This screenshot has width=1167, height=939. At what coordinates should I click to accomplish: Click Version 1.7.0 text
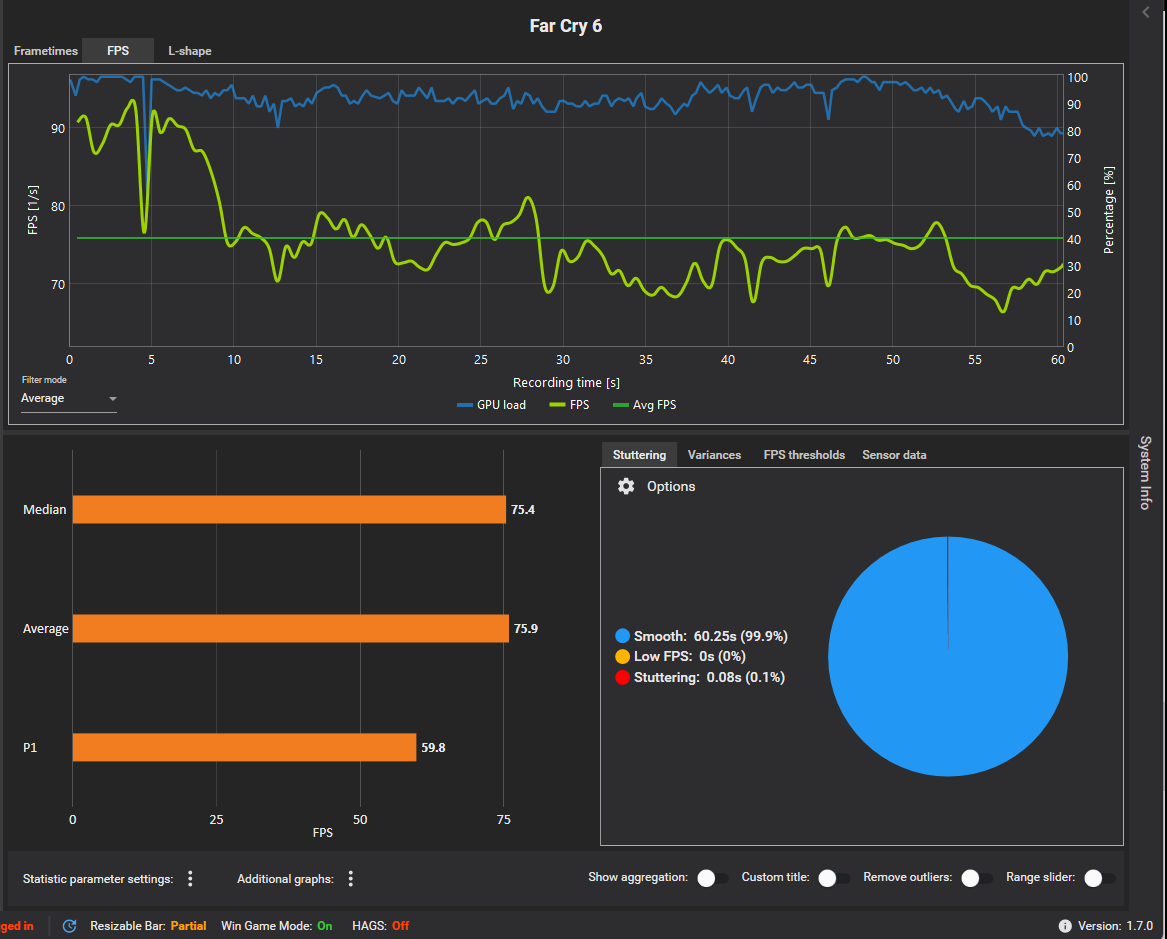tap(1115, 926)
